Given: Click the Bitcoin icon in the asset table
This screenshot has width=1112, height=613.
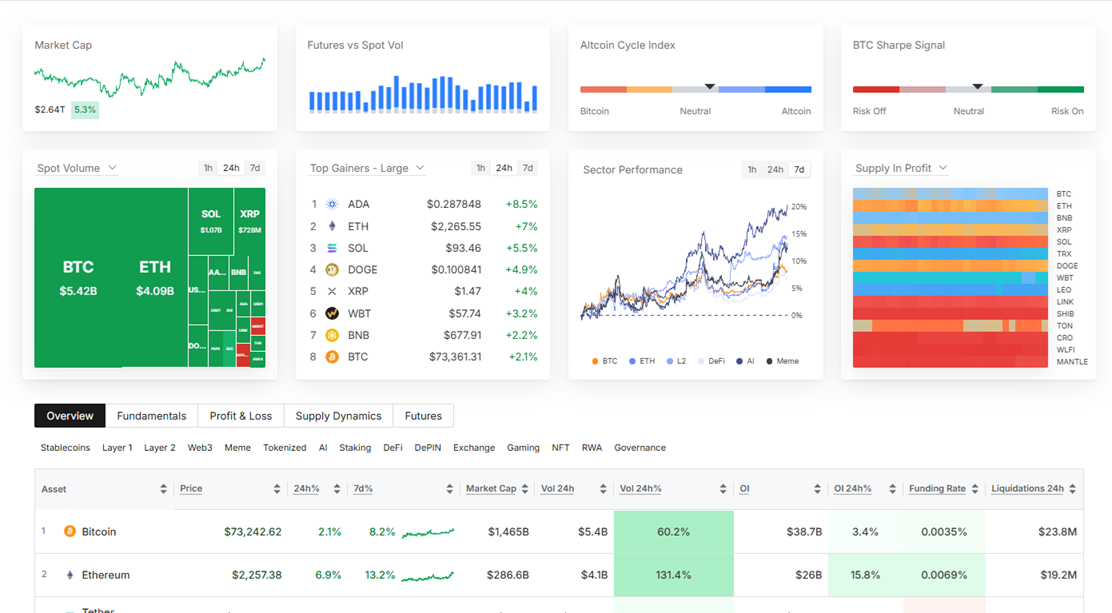Looking at the screenshot, I should click(68, 531).
